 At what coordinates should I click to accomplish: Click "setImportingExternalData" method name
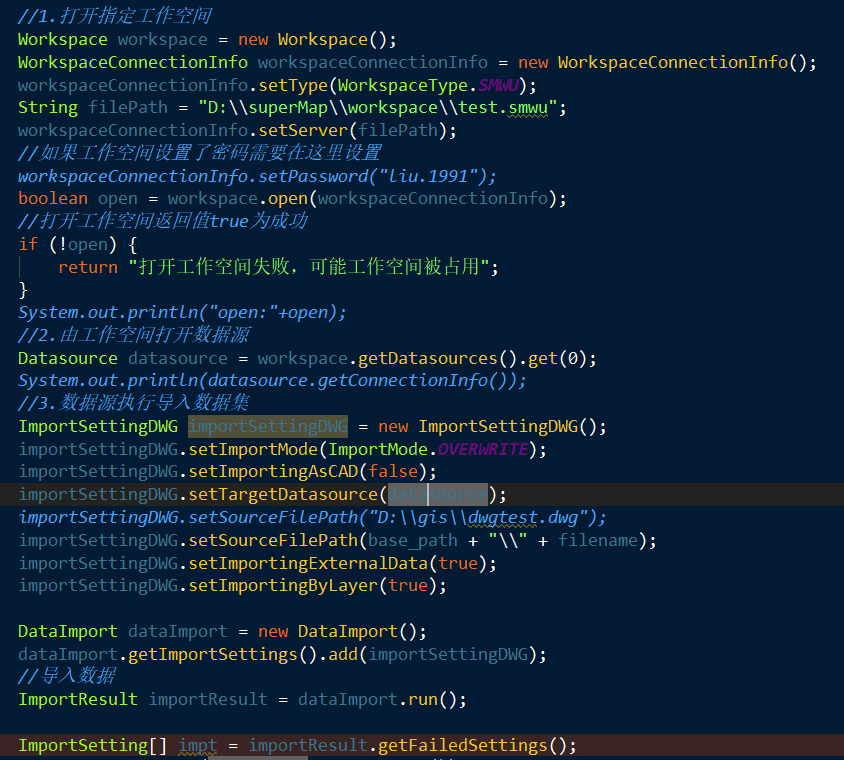pyautogui.click(x=308, y=563)
